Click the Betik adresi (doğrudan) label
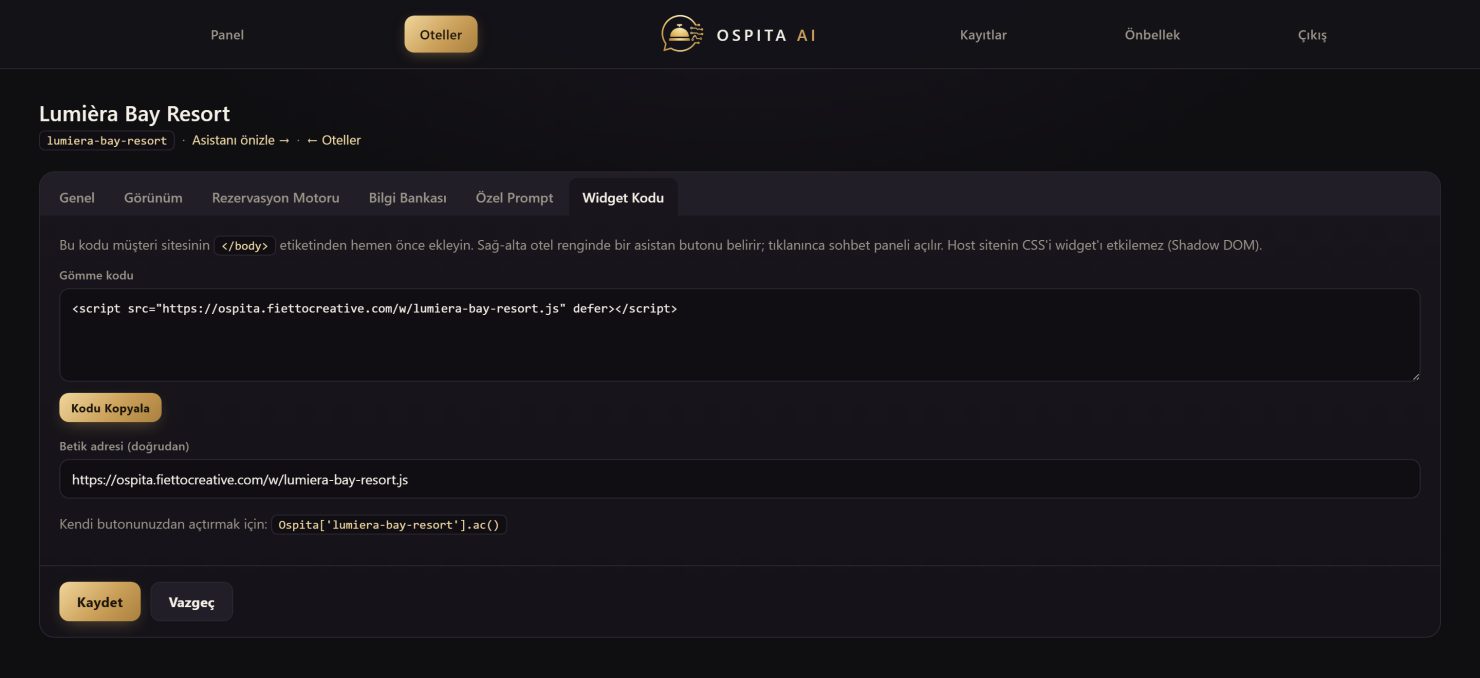The width and height of the screenshot is (1480, 678). click(x=125, y=446)
